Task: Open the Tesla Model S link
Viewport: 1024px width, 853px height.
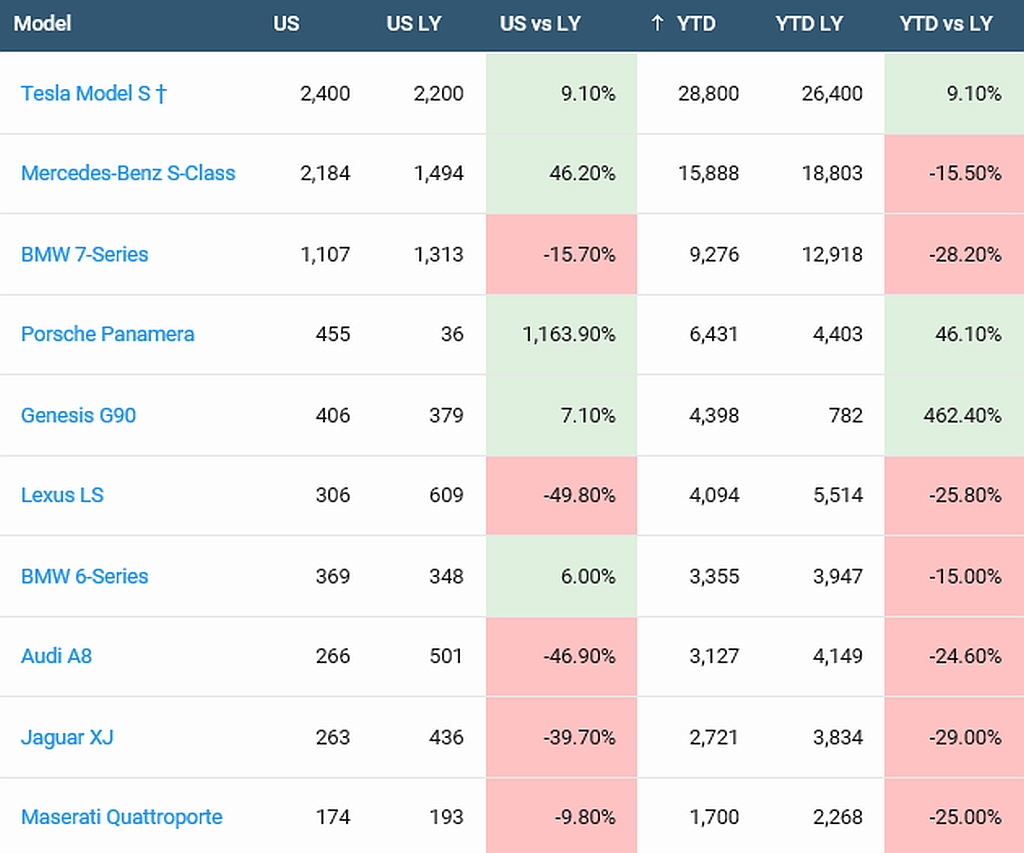Action: pyautogui.click(x=93, y=93)
